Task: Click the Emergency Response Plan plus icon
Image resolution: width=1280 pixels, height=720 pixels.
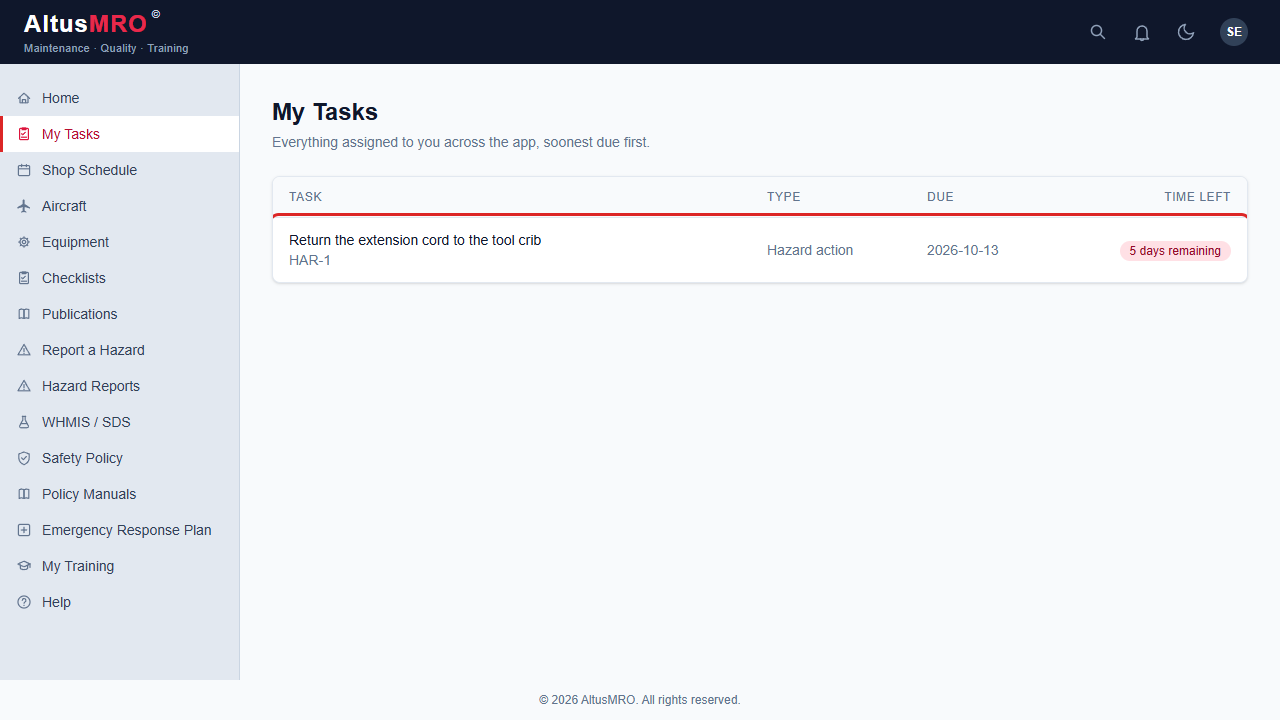Action: [x=24, y=530]
